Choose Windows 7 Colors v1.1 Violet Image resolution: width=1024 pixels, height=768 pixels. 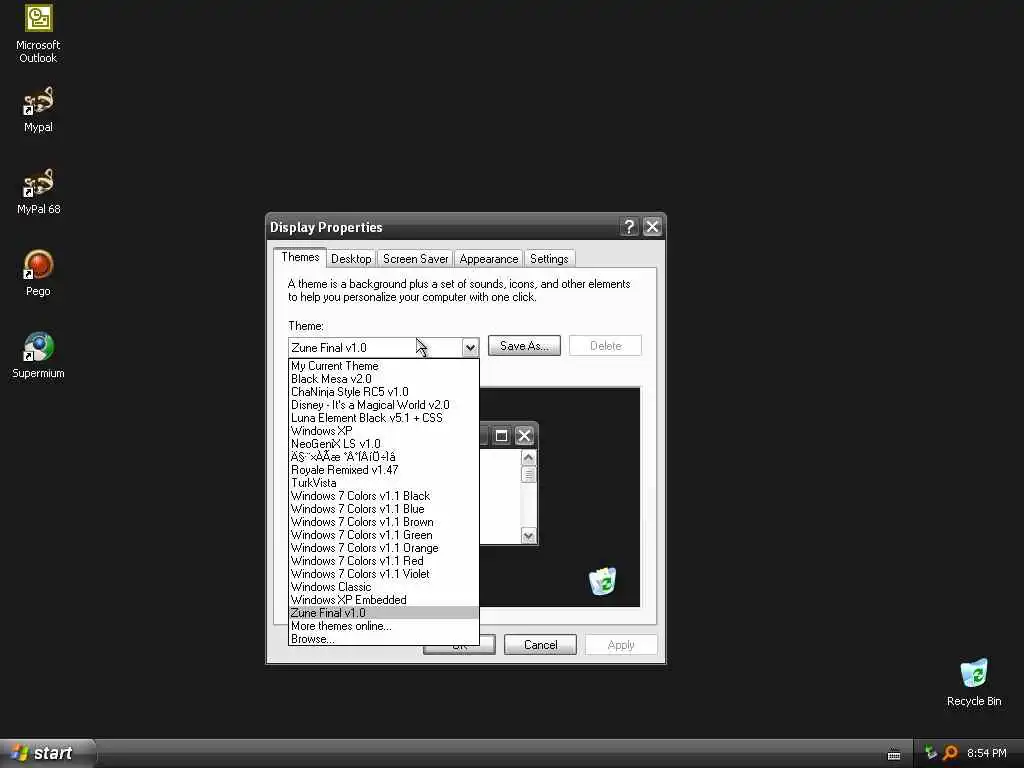pyautogui.click(x=383, y=574)
